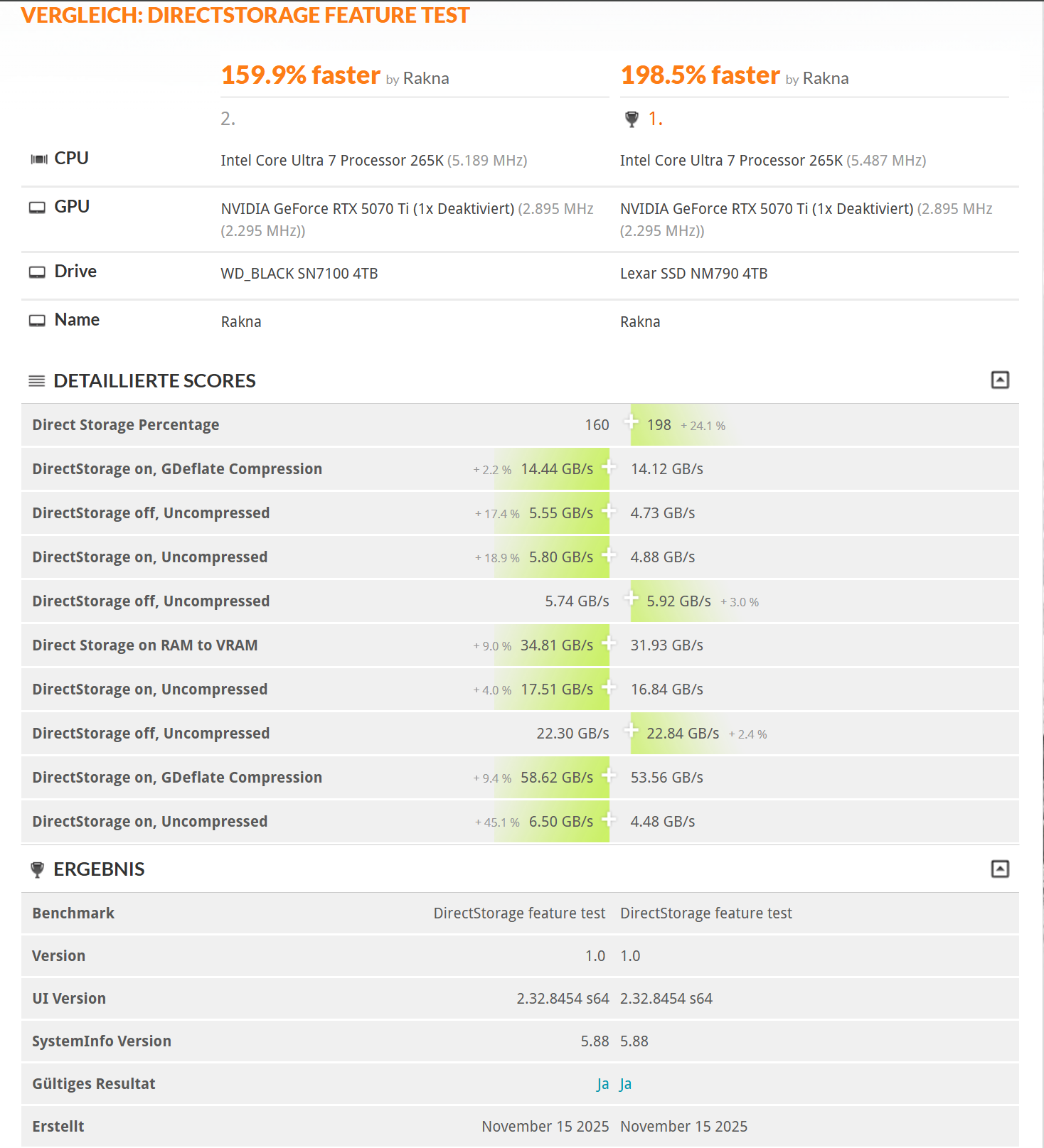Open Rakna's profile from the left result header
The height and width of the screenshot is (1148, 1044).
[426, 78]
